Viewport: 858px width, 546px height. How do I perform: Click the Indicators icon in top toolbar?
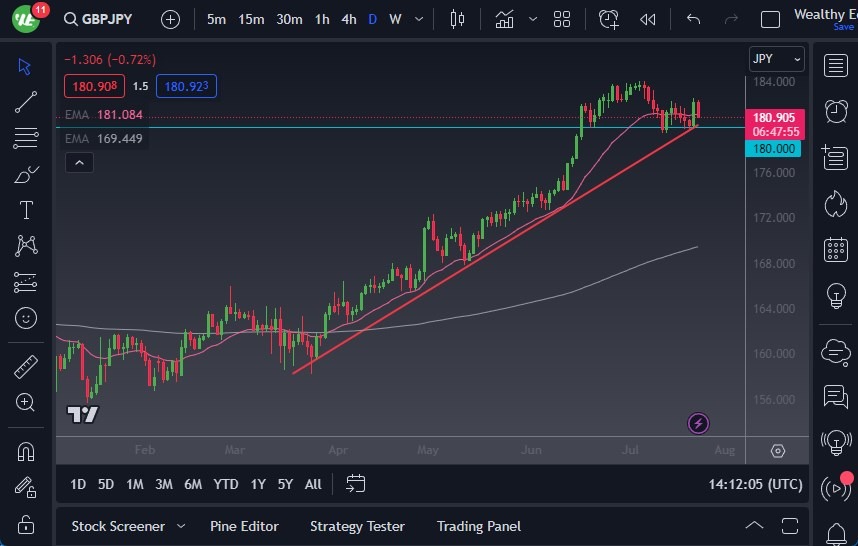click(504, 19)
